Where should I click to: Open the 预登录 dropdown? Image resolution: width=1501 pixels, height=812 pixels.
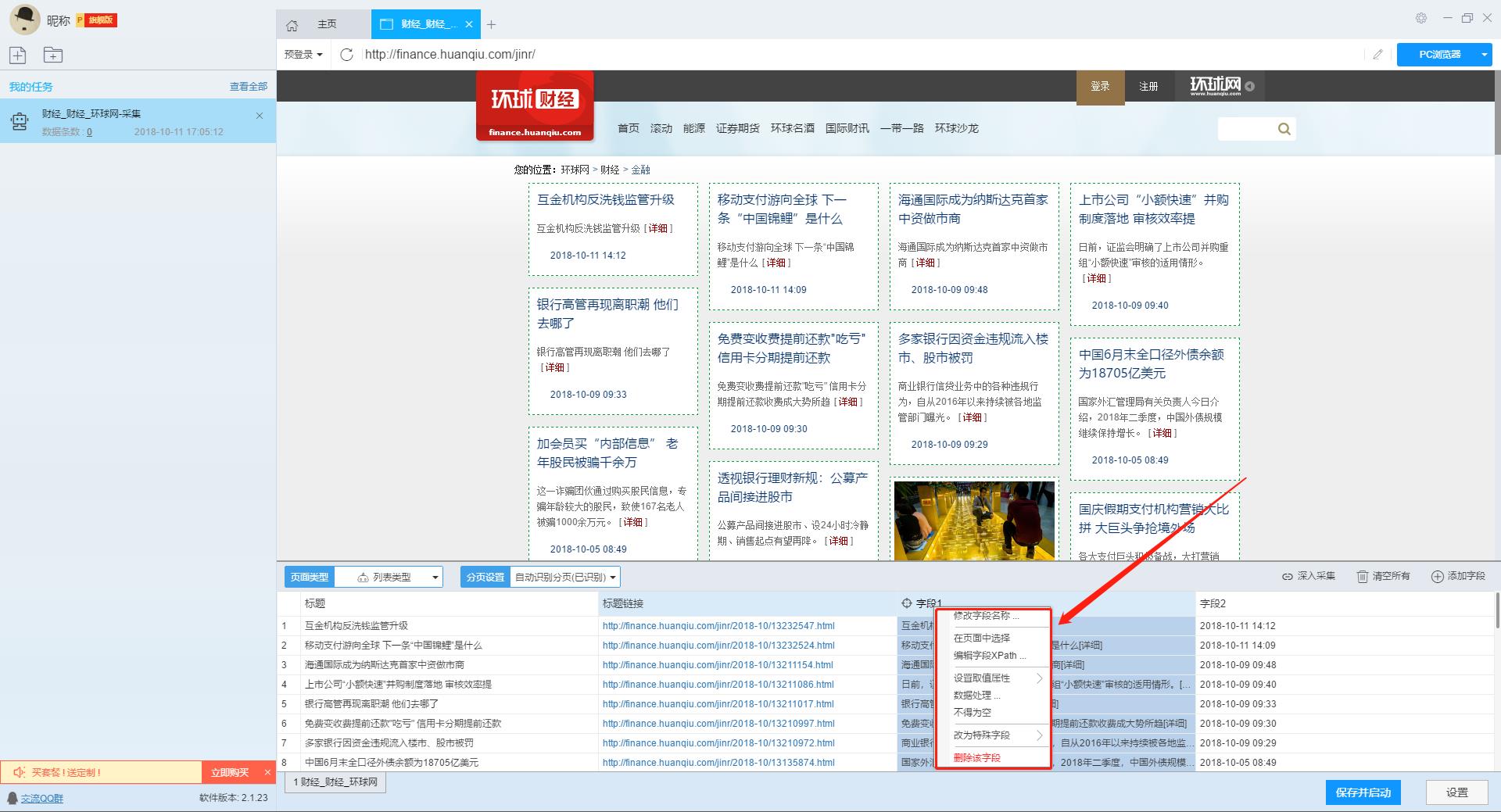pos(303,55)
